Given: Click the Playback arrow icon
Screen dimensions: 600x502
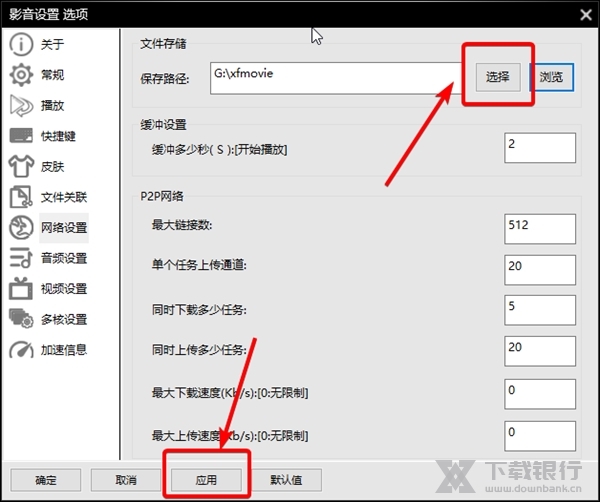Looking at the screenshot, I should pos(21,105).
